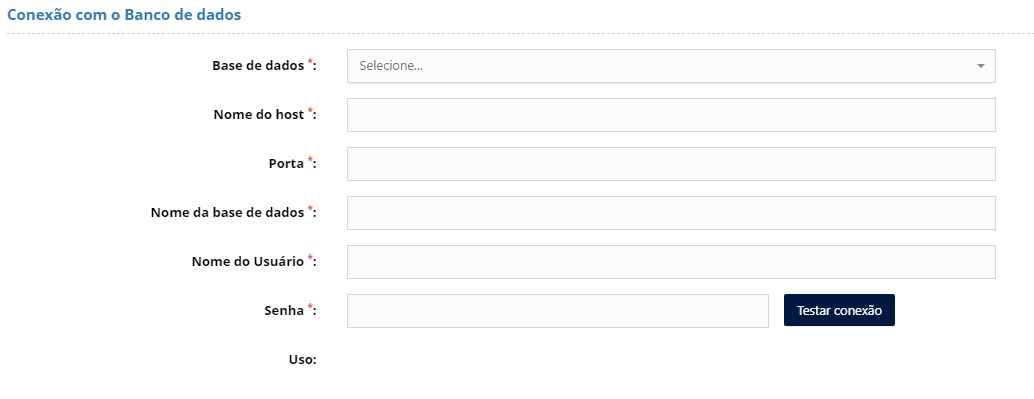Image resolution: width=1034 pixels, height=399 pixels.
Task: Click the red asterisk beside Base de dados
Action: tap(310, 63)
